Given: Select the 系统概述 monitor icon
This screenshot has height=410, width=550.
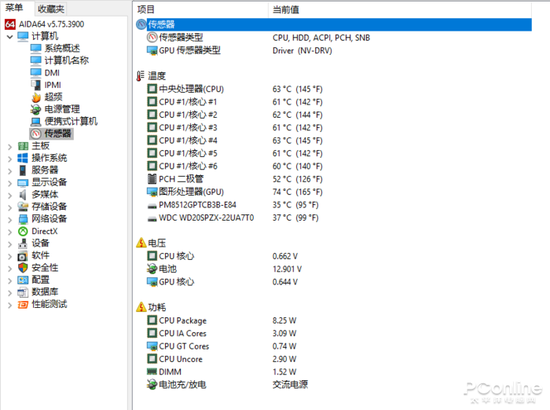Looking at the screenshot, I should (x=35, y=48).
